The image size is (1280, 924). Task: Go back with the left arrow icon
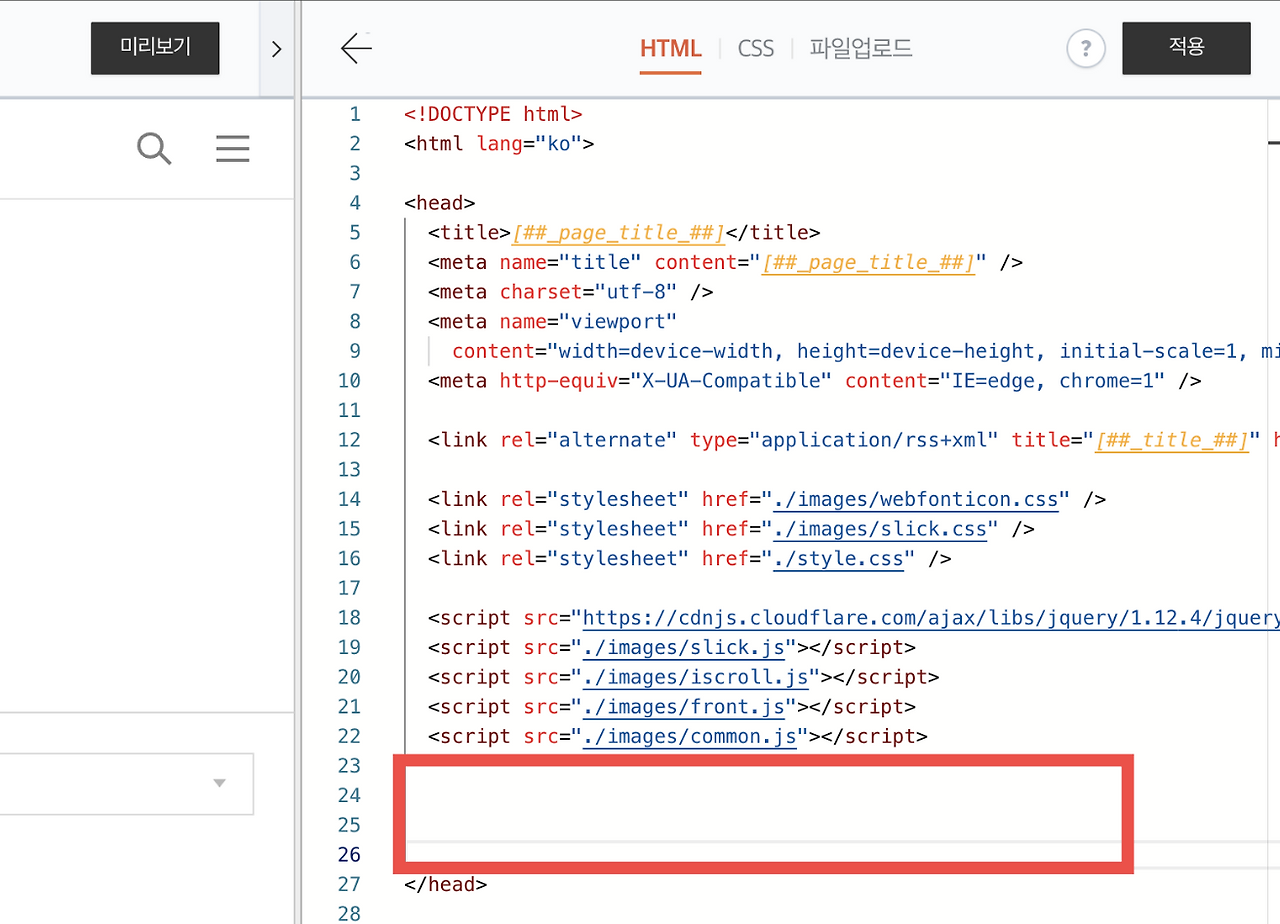(356, 48)
